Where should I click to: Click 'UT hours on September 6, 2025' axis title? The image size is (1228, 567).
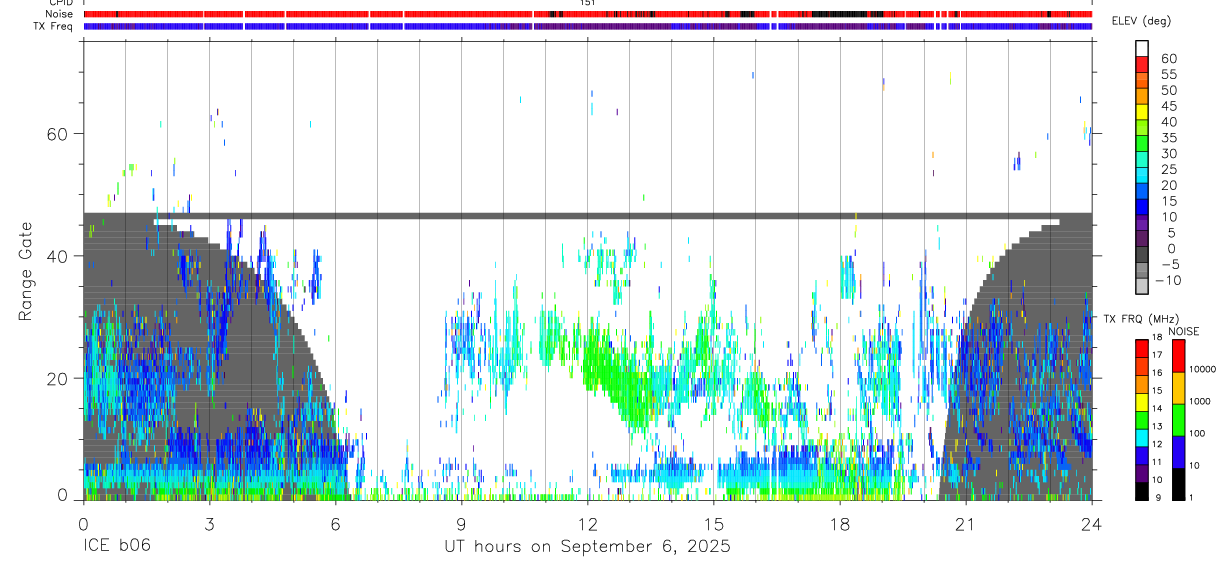588,547
